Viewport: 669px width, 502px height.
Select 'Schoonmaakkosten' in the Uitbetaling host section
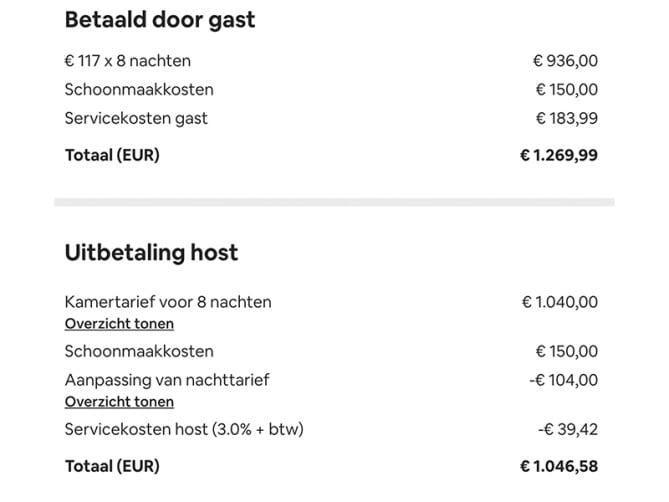coord(139,352)
